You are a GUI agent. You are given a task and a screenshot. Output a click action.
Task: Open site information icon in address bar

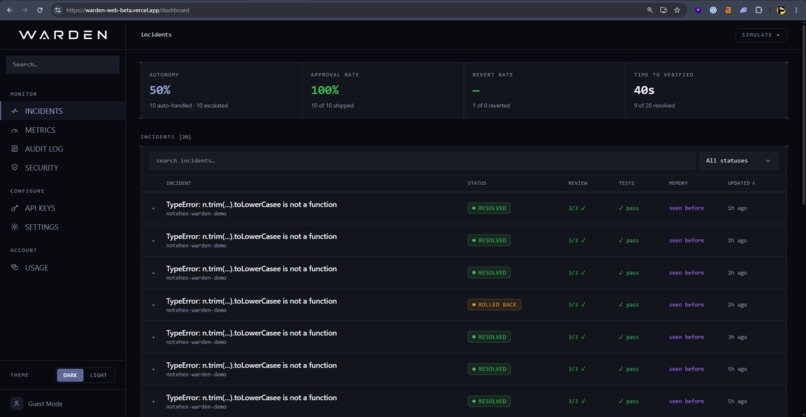click(58, 10)
